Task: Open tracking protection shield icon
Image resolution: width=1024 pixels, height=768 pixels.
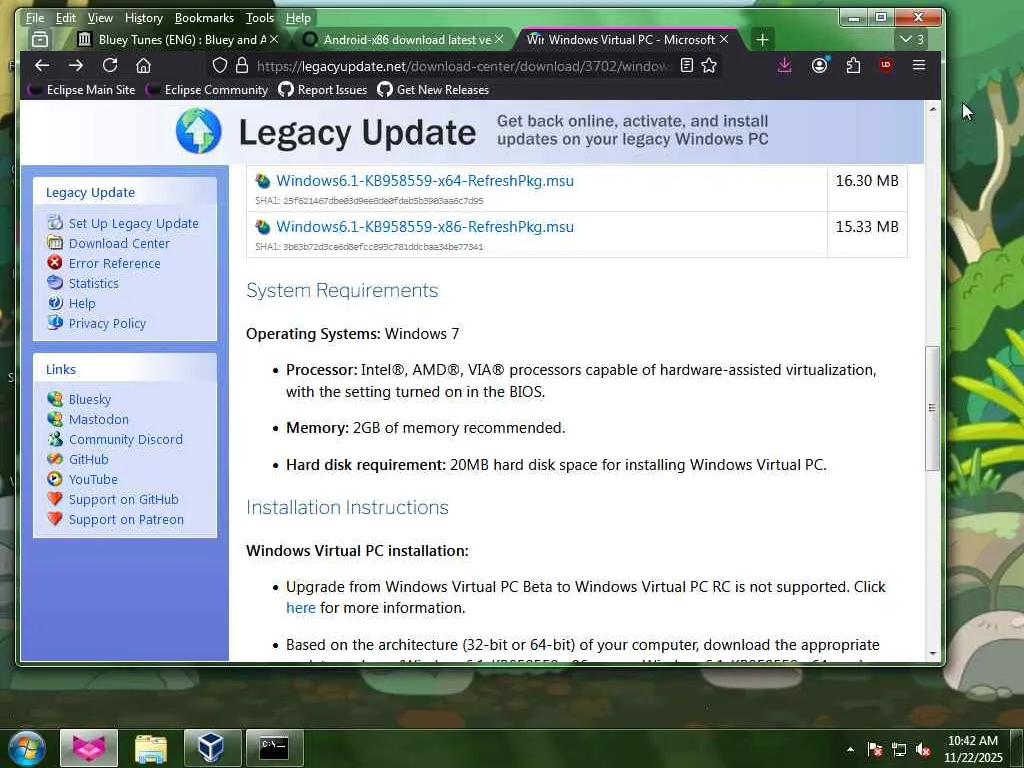Action: tap(220, 65)
